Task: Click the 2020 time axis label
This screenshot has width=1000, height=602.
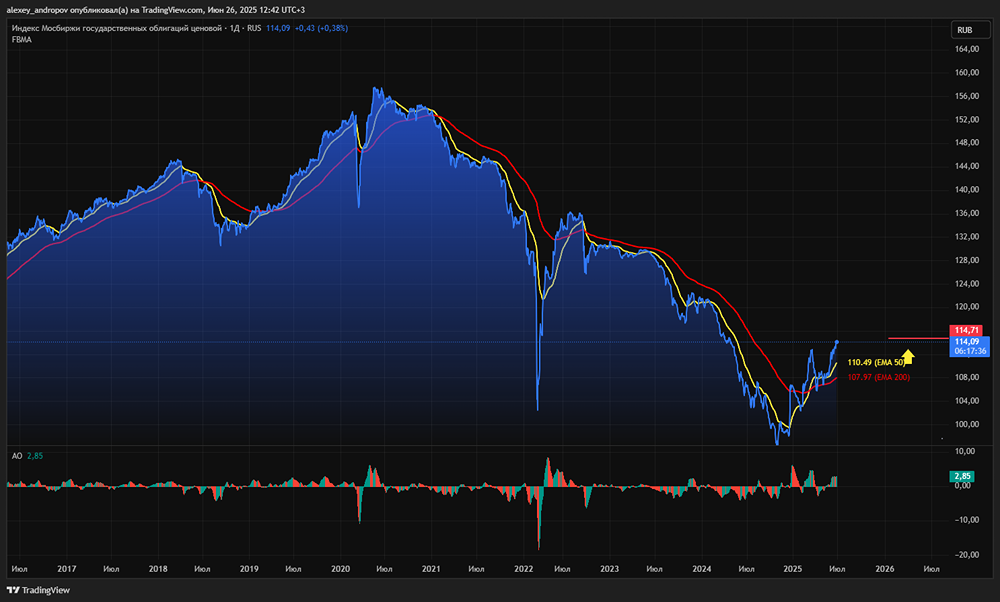Action: click(x=341, y=569)
